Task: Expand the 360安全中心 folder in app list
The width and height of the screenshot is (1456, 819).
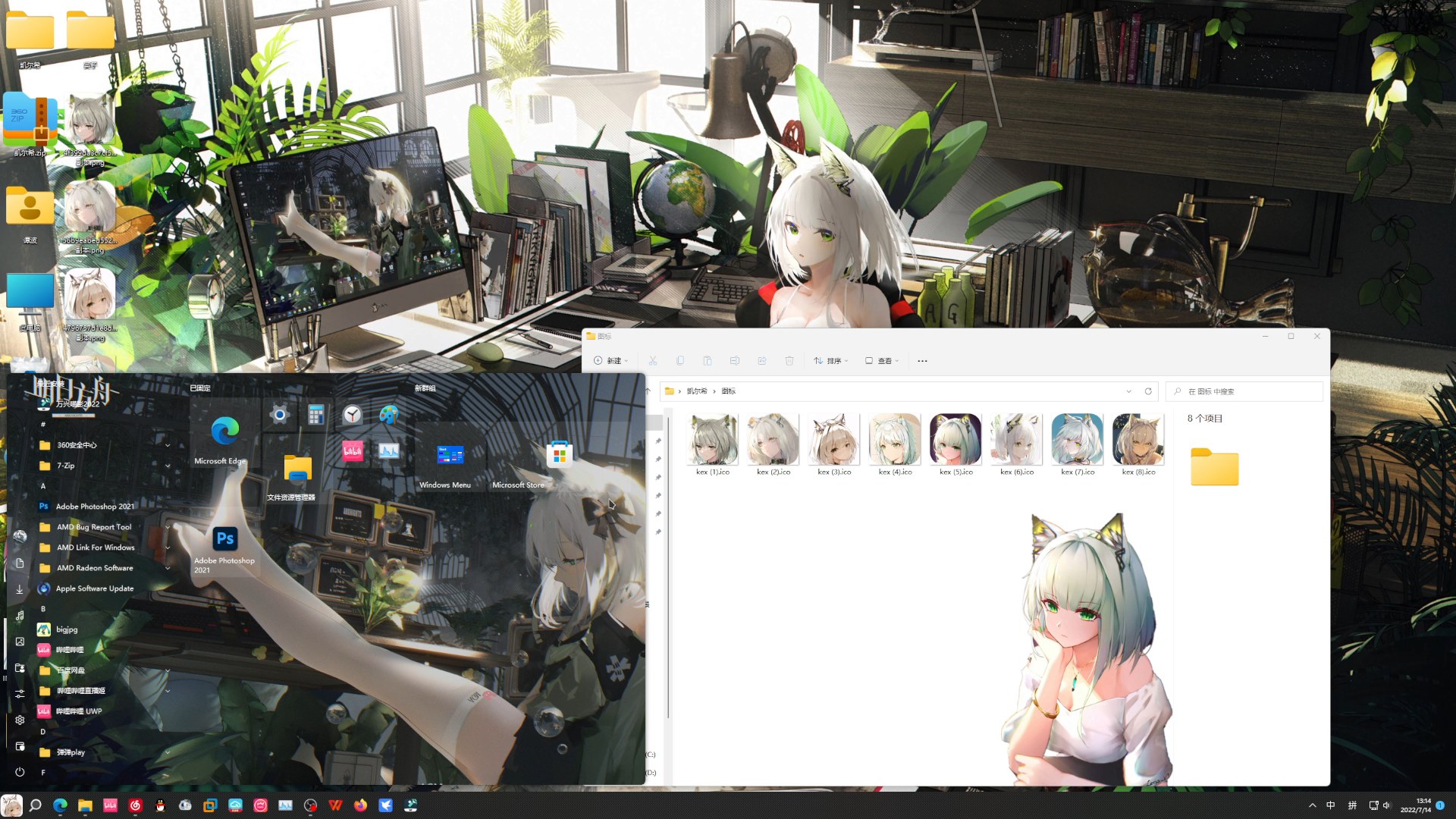Action: (x=167, y=445)
